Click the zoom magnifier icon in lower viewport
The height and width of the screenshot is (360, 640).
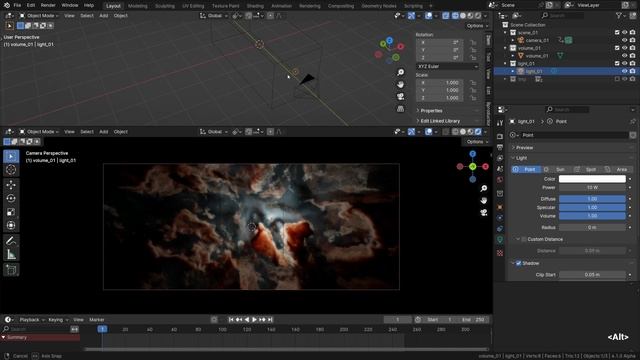click(484, 189)
